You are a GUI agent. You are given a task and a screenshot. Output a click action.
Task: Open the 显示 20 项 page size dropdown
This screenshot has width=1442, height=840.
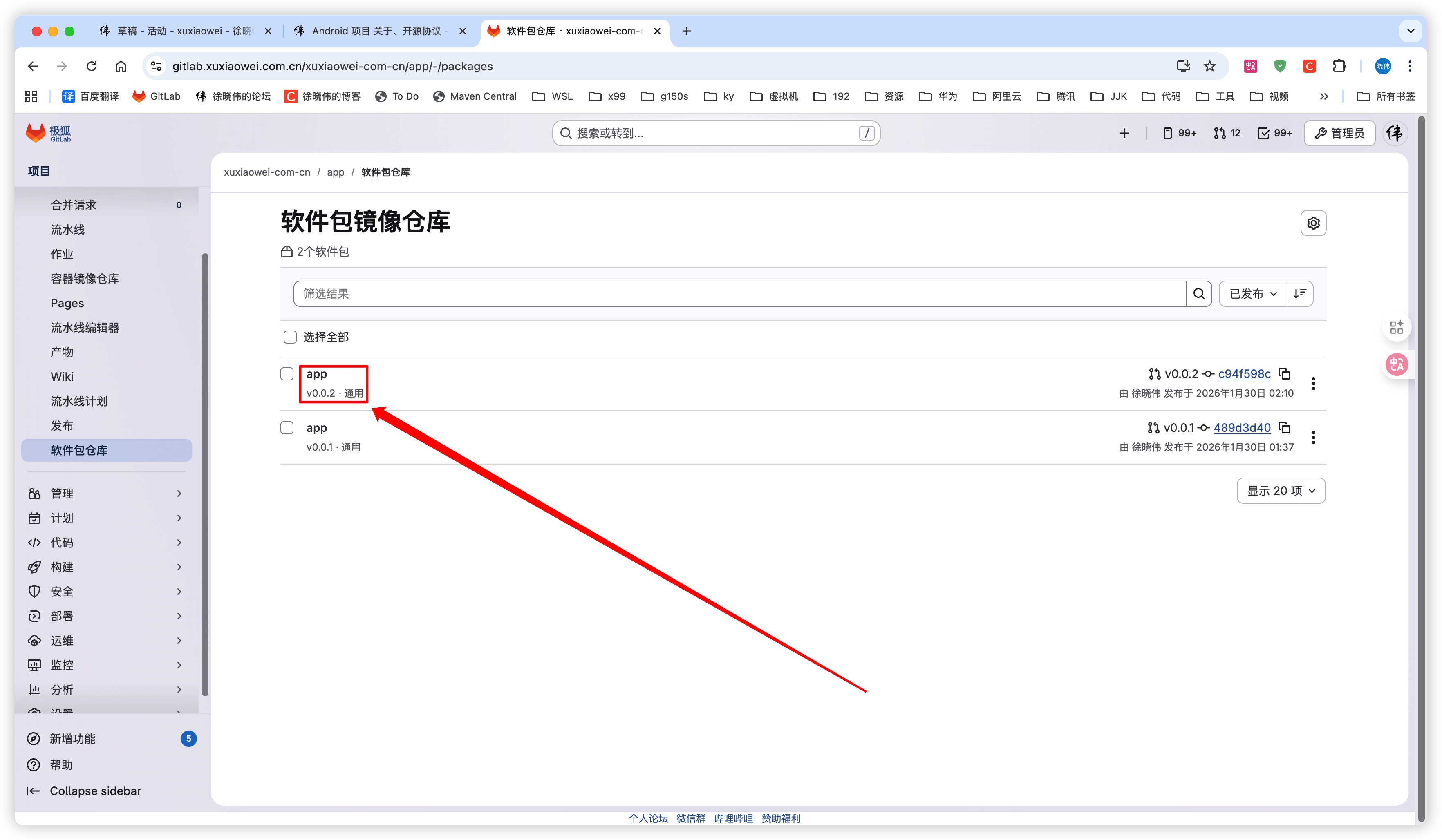click(x=1281, y=491)
